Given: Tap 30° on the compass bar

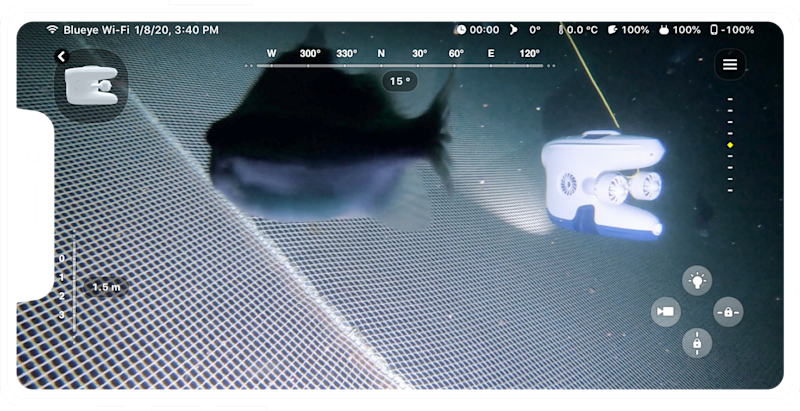Looking at the screenshot, I should (419, 54).
